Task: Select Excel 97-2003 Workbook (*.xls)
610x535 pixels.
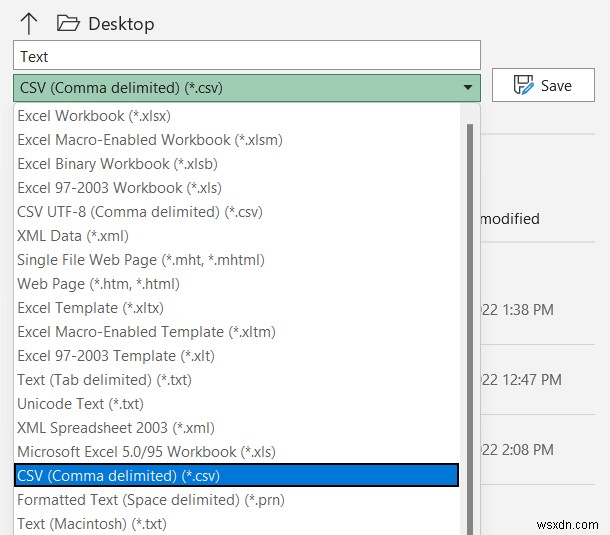Action: pyautogui.click(x=237, y=188)
